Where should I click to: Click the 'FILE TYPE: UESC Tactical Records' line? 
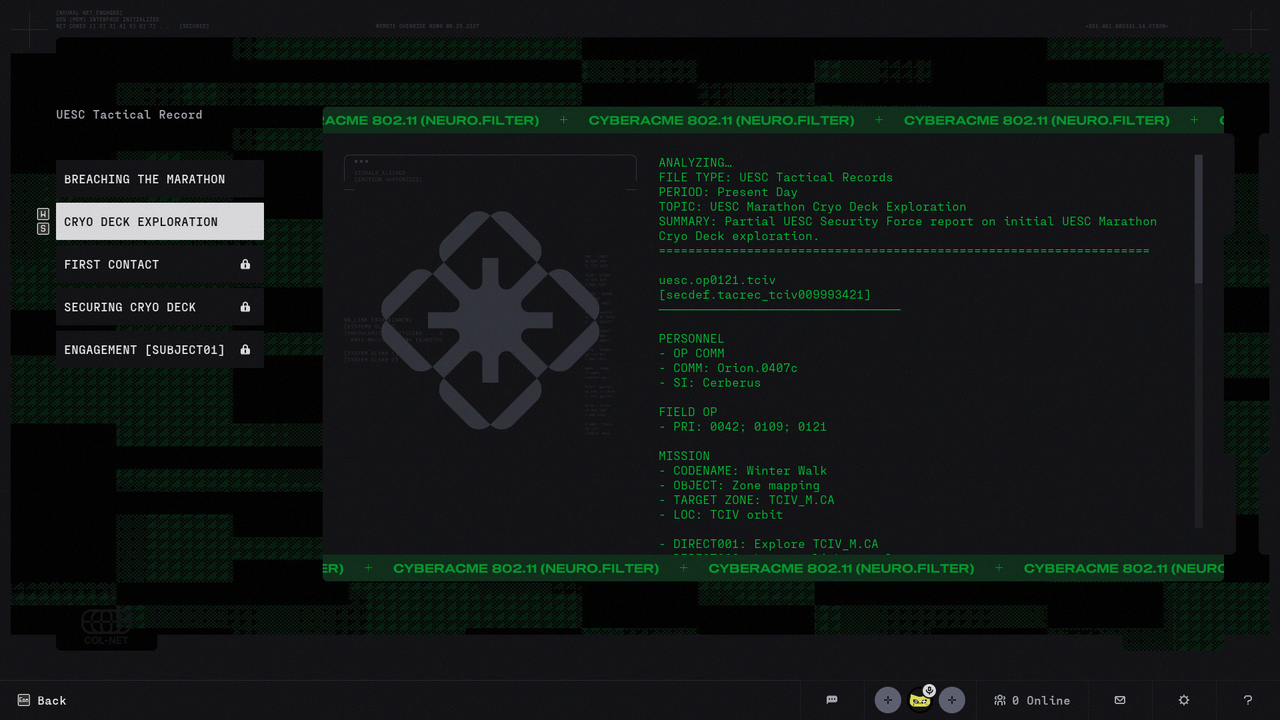click(x=776, y=177)
